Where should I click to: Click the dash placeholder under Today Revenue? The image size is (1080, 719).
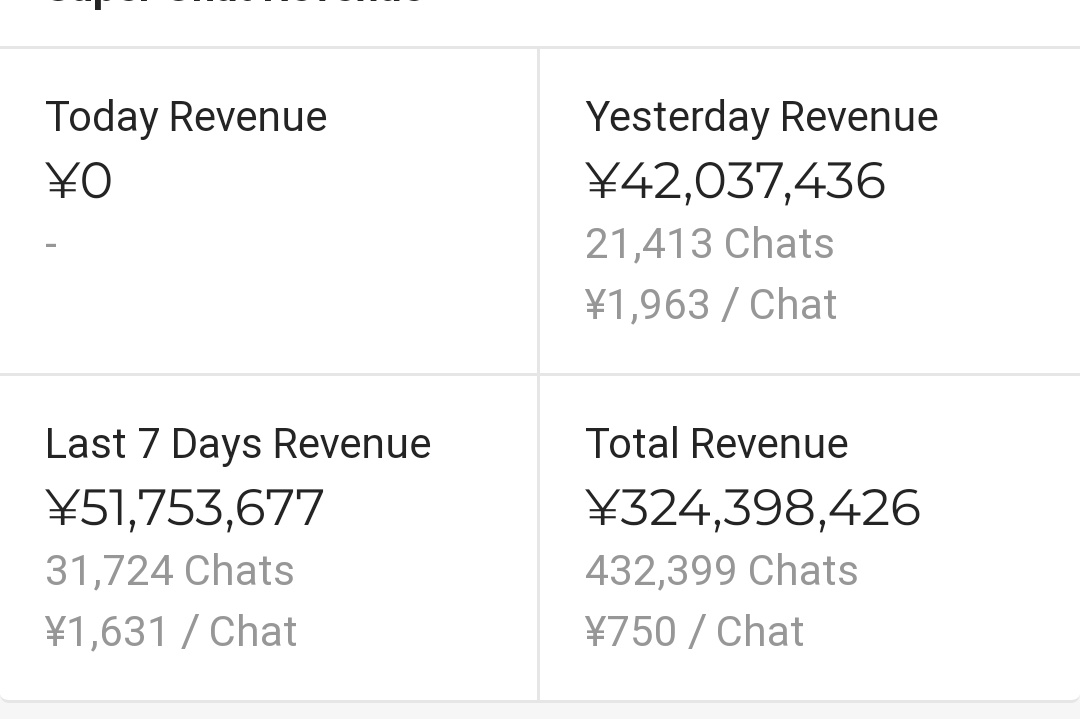coord(51,244)
